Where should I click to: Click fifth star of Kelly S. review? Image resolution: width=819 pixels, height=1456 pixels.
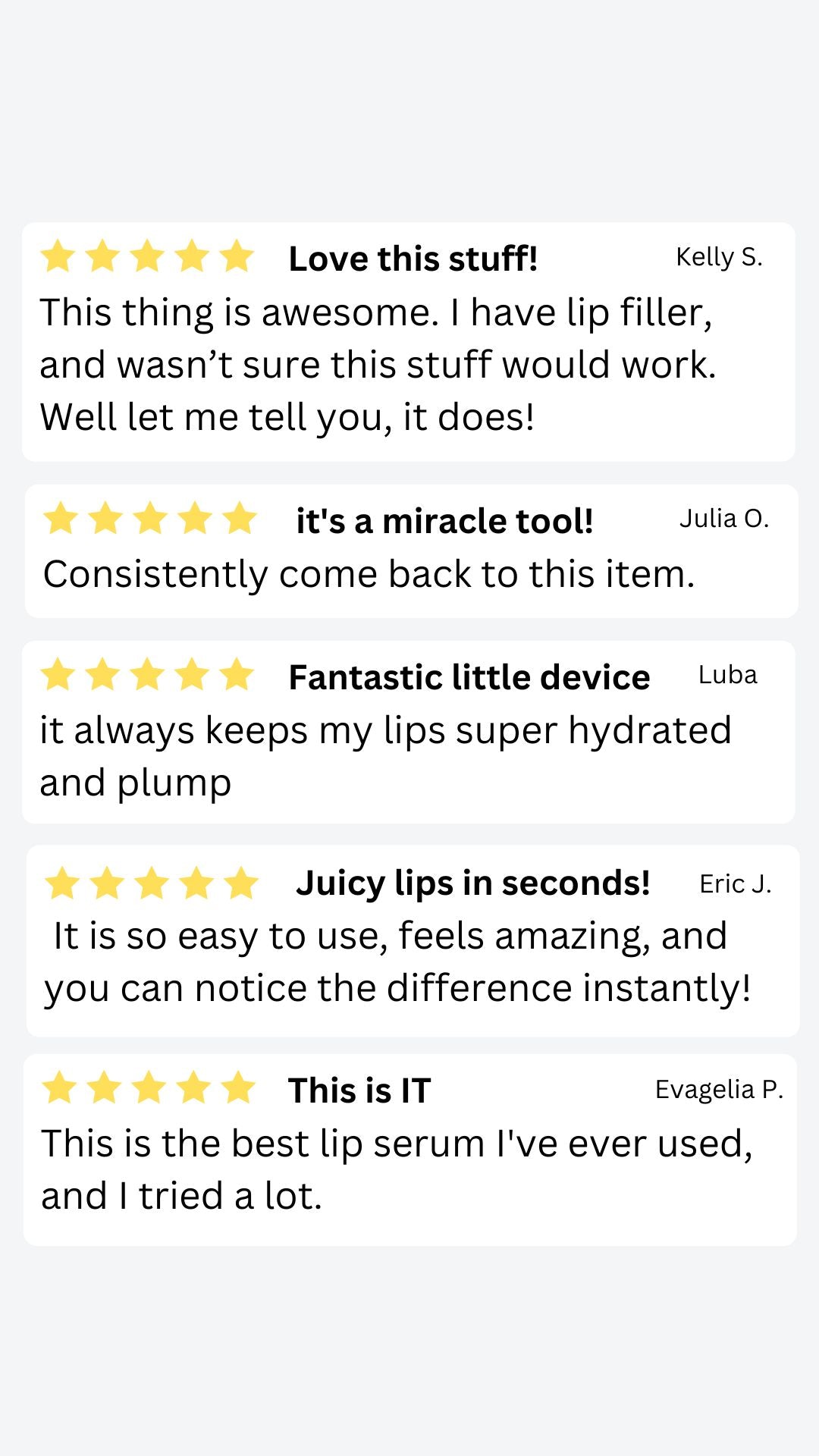[x=237, y=256]
